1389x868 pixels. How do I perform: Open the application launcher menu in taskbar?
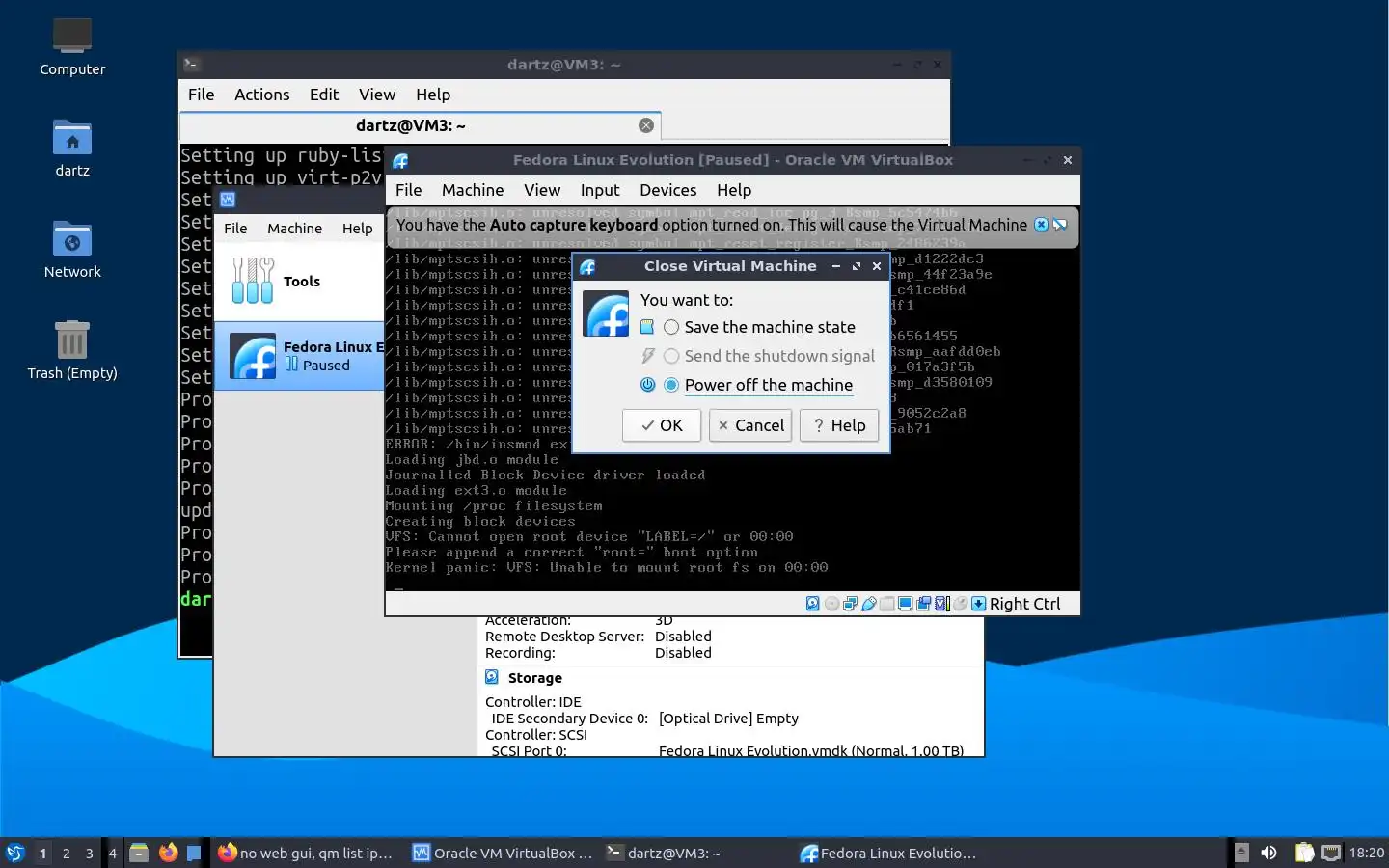[15, 853]
